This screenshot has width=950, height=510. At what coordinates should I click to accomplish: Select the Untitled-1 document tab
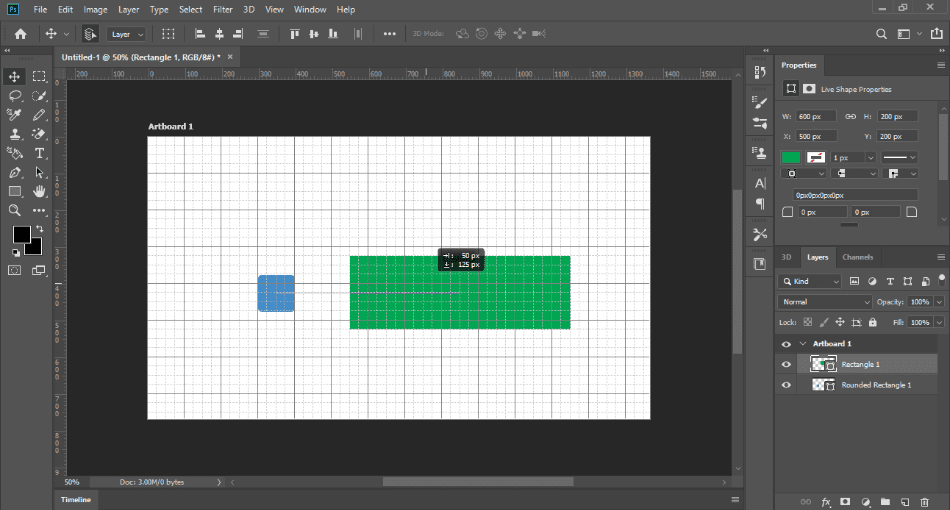pyautogui.click(x=141, y=57)
